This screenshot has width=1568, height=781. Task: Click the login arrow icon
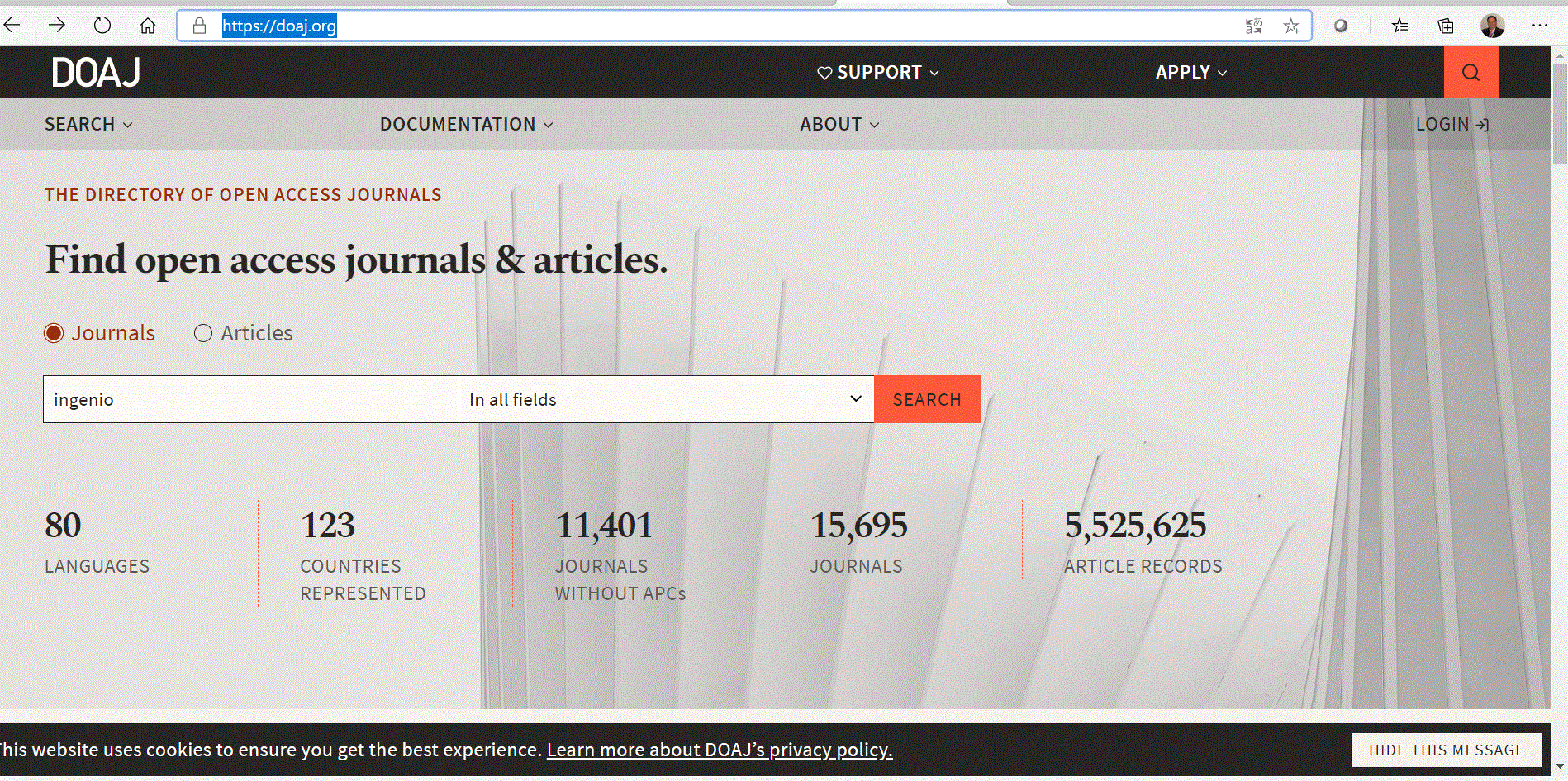coord(1483,125)
